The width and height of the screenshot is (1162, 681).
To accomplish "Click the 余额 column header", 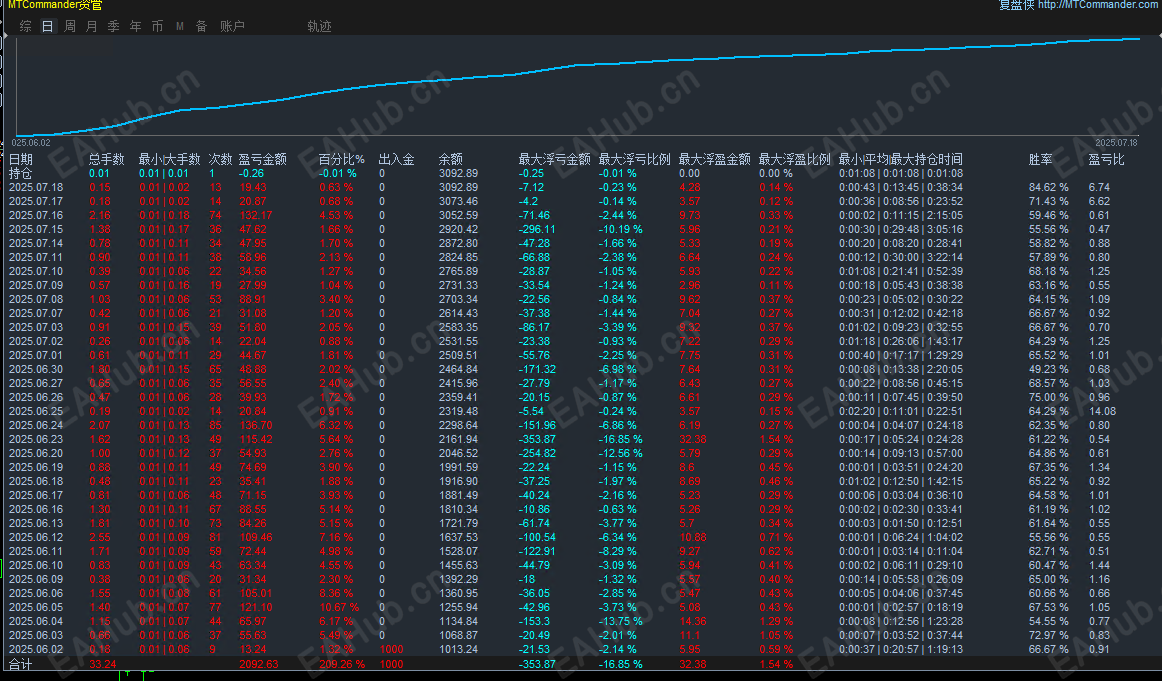I will coord(451,159).
